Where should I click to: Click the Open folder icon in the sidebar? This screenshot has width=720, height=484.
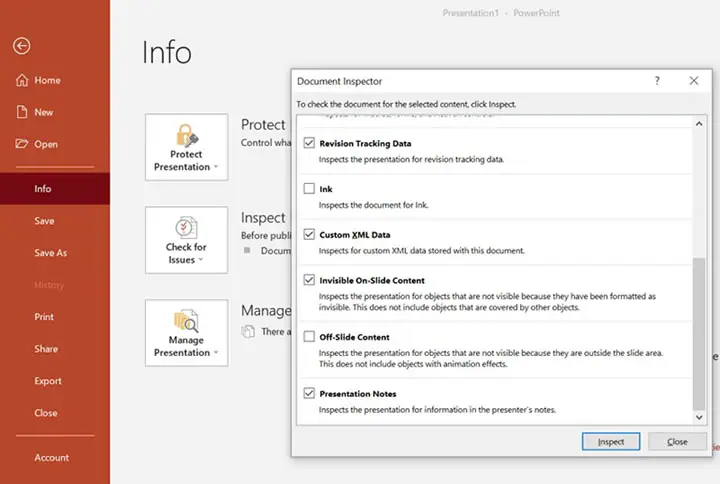click(22, 144)
